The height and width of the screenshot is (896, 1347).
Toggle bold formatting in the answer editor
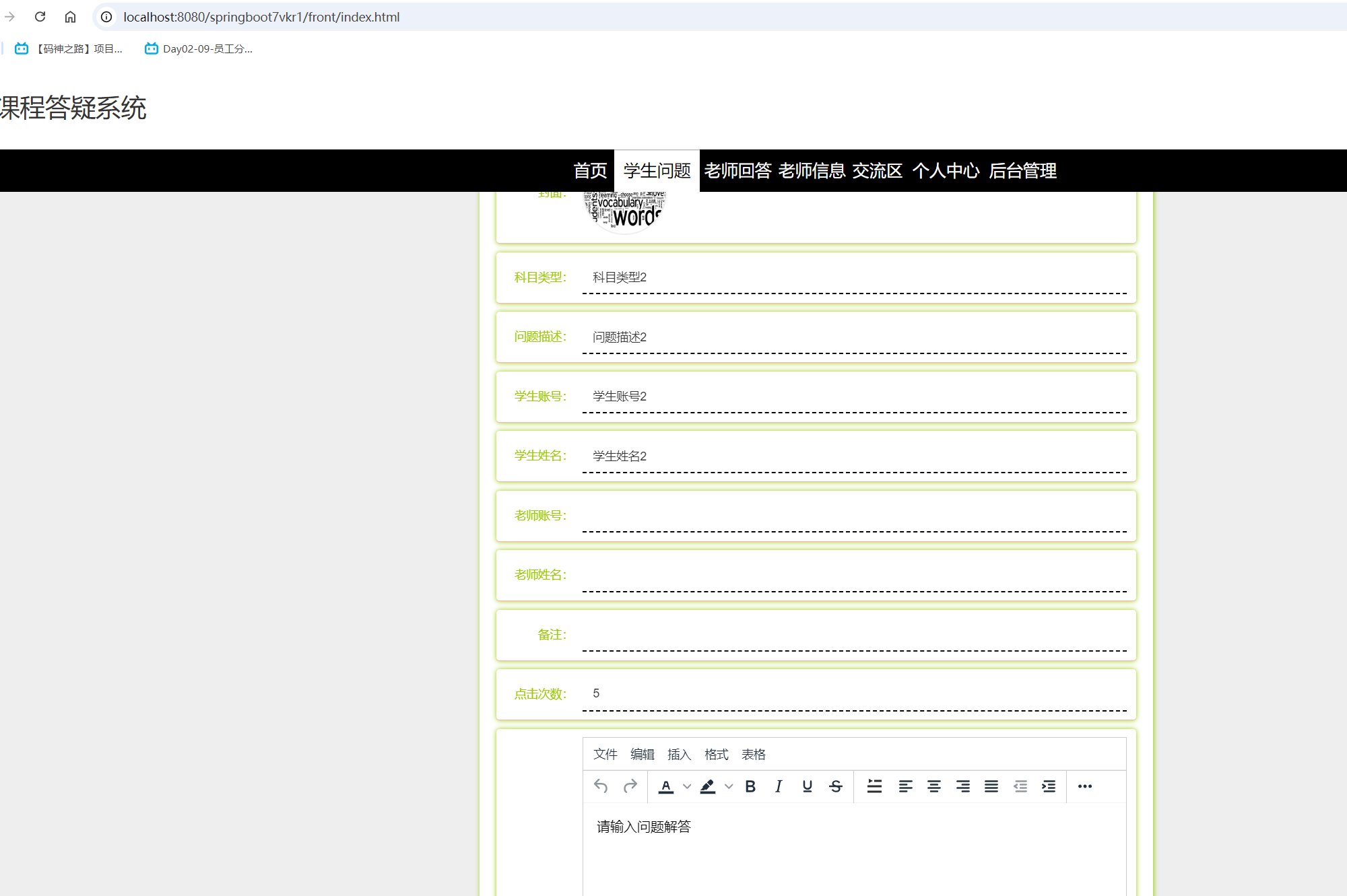[x=750, y=786]
